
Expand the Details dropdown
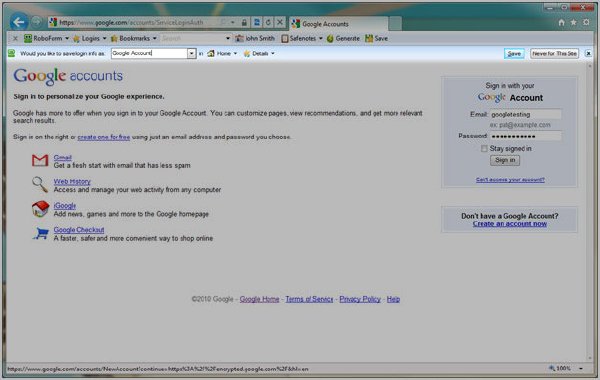pyautogui.click(x=273, y=54)
